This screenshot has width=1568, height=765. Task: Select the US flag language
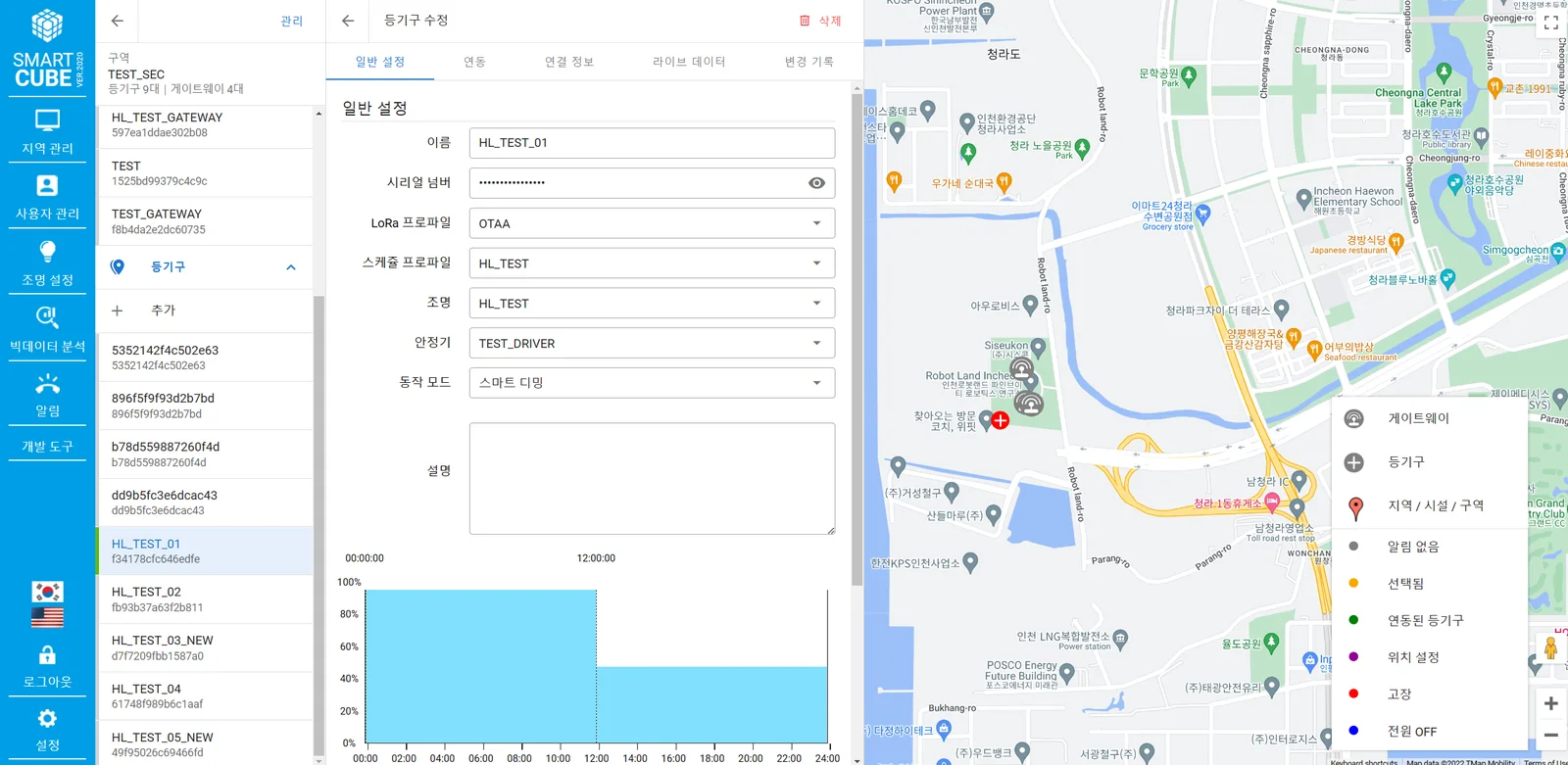click(x=47, y=617)
